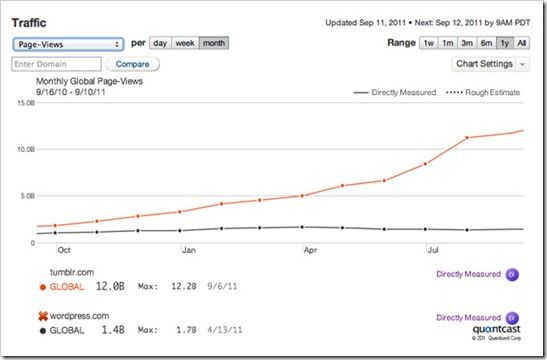Click the tumblr max value 12.2B
The image size is (547, 360).
184,286
